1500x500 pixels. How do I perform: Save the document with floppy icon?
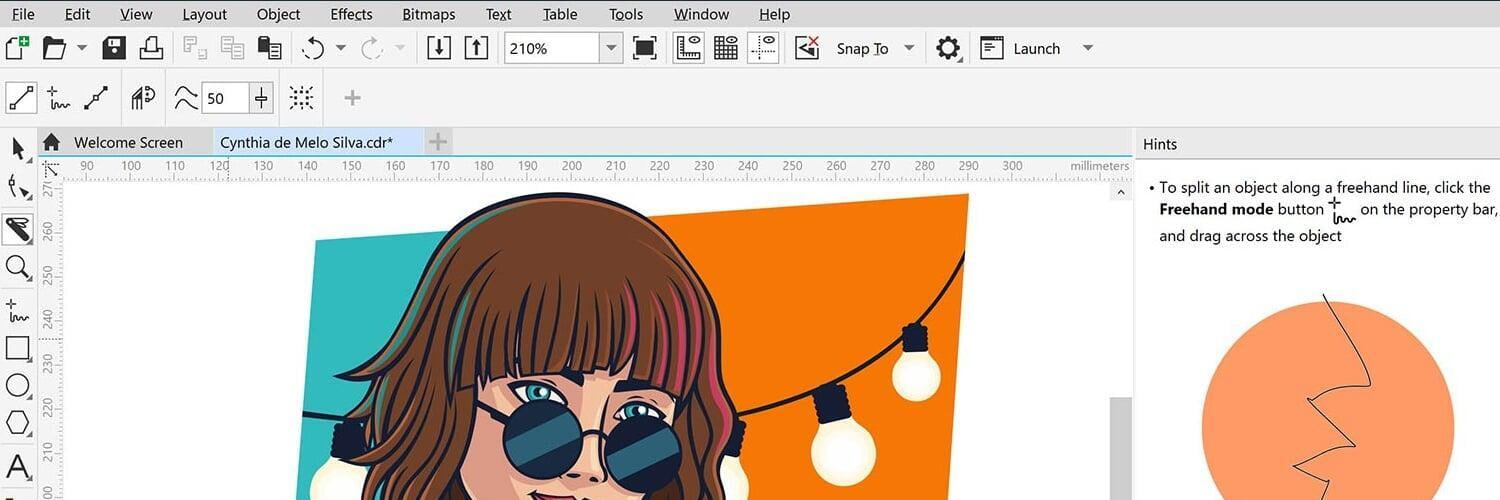(x=114, y=48)
